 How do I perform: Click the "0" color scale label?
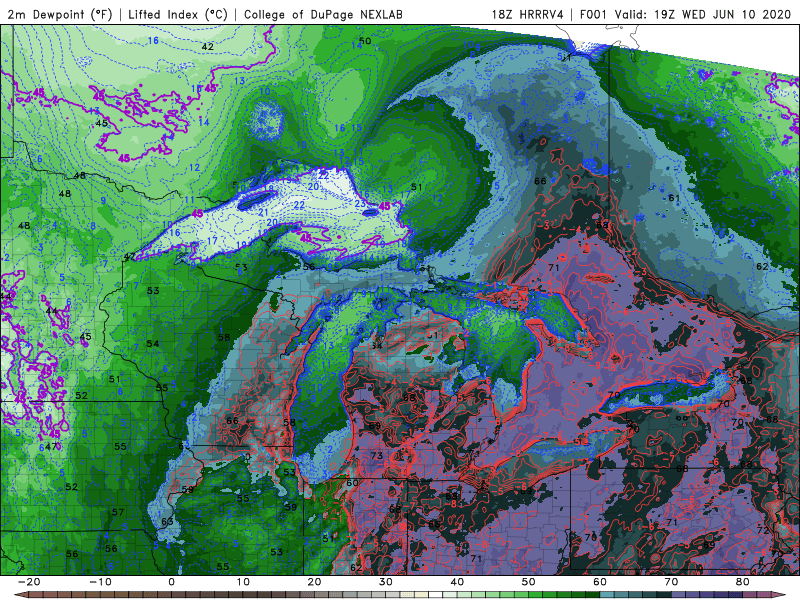pyautogui.click(x=171, y=582)
